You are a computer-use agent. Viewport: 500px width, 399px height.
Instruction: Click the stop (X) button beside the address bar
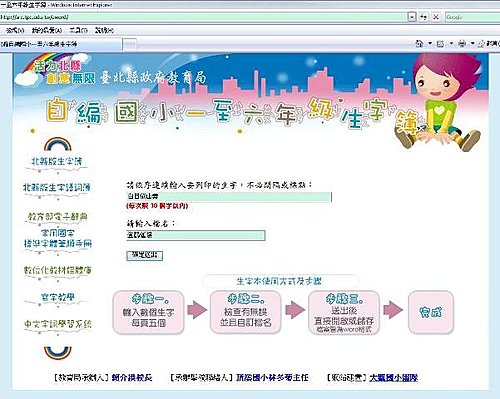(x=435, y=17)
